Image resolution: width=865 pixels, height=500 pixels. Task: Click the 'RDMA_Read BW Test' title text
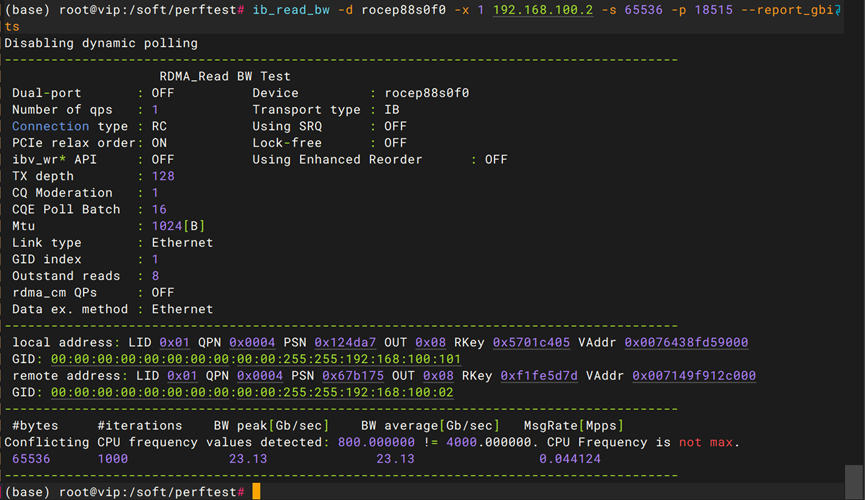(225, 77)
